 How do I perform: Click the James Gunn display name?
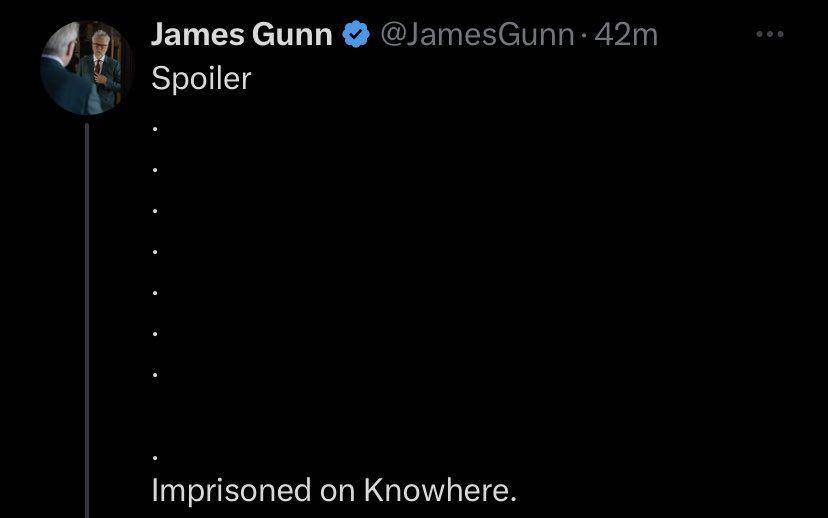point(241,34)
